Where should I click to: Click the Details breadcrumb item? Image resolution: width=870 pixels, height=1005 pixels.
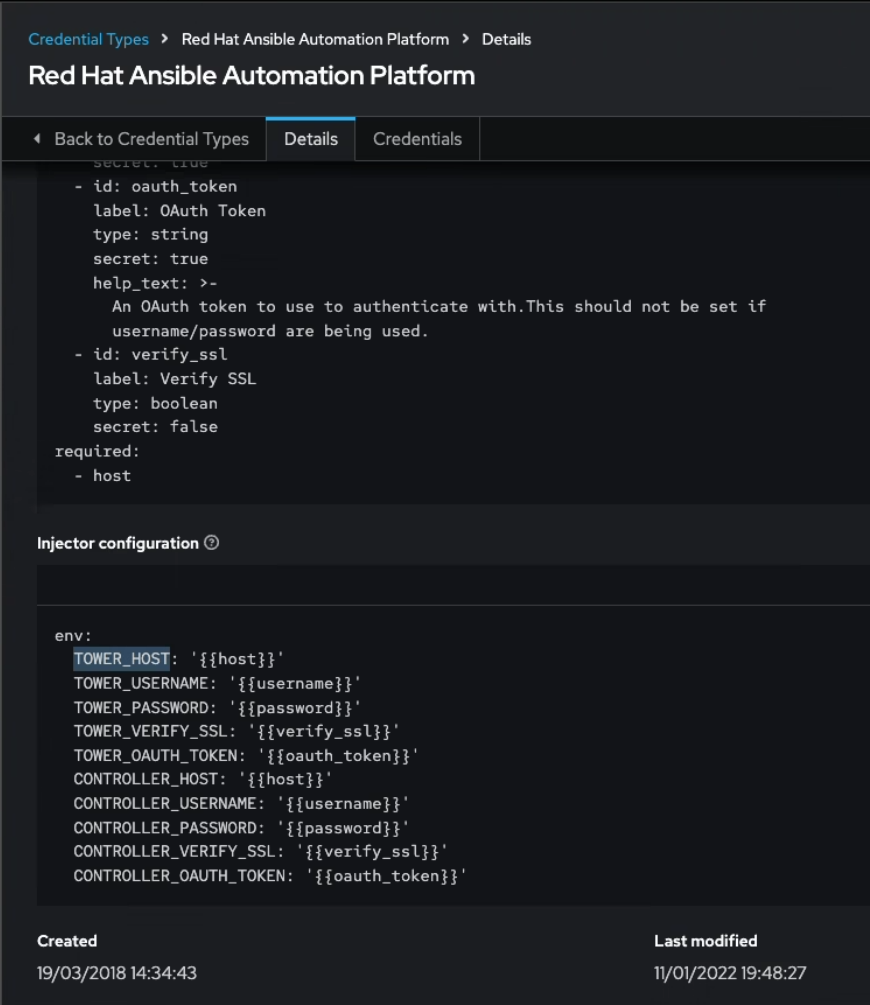[506, 39]
